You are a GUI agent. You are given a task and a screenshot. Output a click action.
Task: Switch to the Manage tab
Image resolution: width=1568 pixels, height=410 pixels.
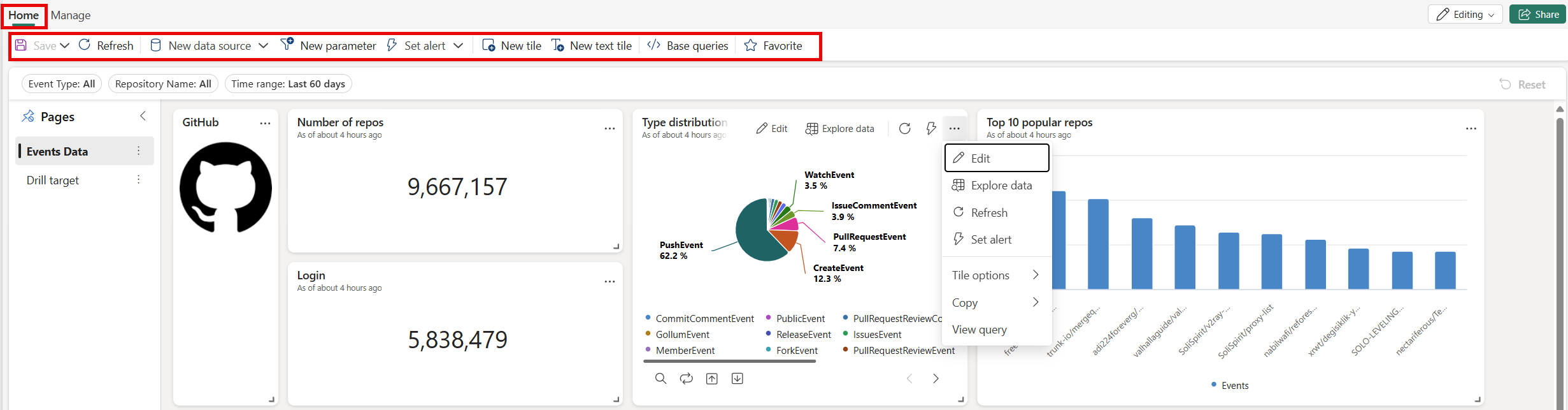(71, 15)
